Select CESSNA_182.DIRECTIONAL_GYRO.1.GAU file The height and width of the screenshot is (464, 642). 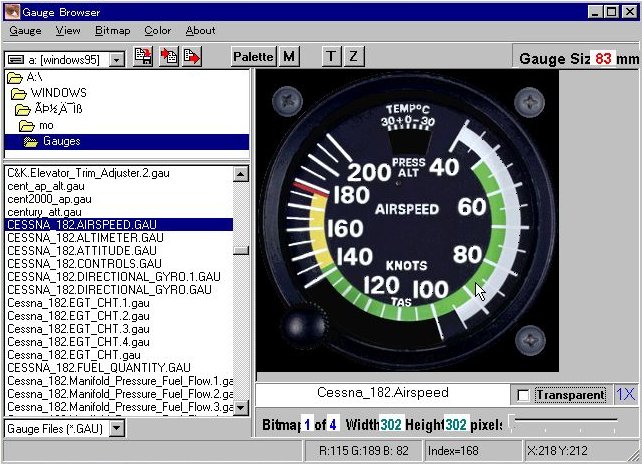[x=114, y=277]
